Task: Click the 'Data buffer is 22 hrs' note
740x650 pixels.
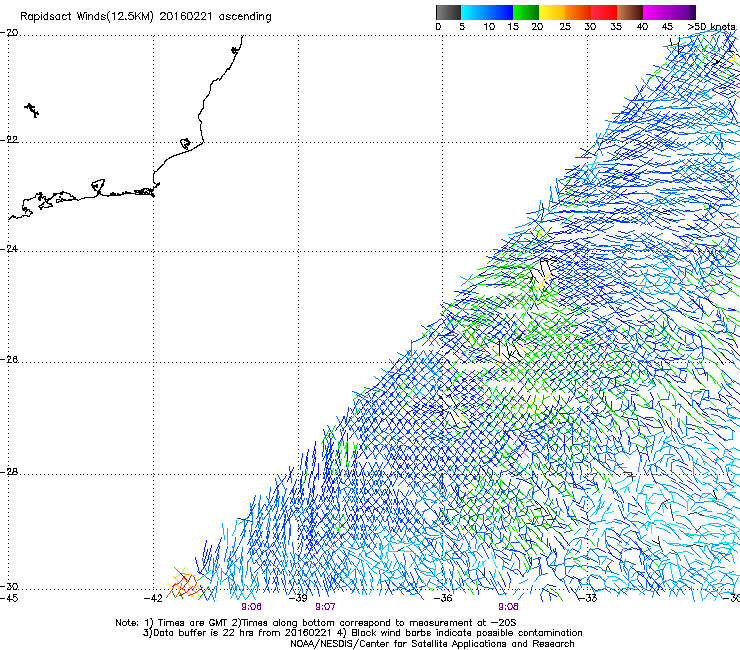Action: pos(238,633)
